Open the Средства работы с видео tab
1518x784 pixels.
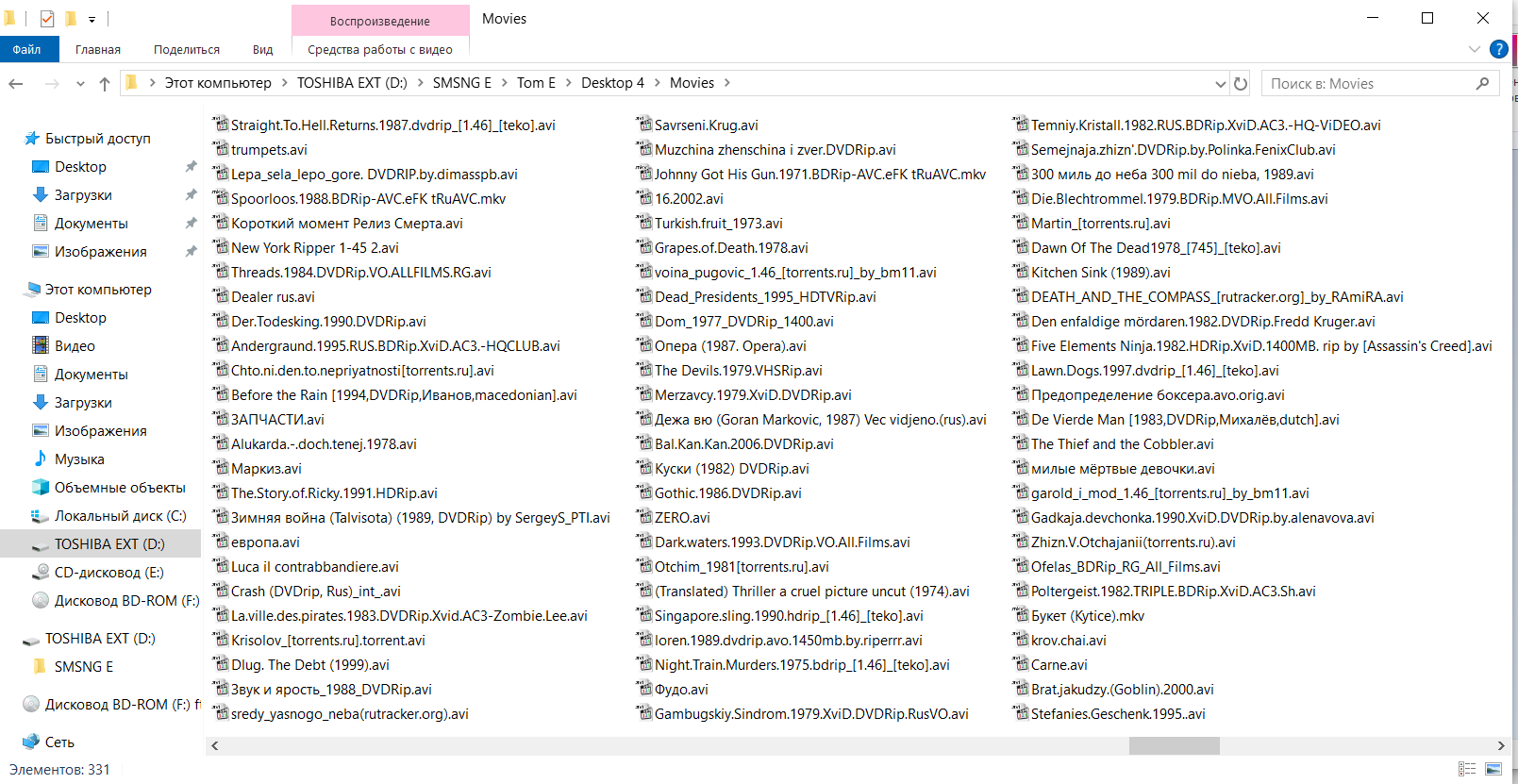380,49
